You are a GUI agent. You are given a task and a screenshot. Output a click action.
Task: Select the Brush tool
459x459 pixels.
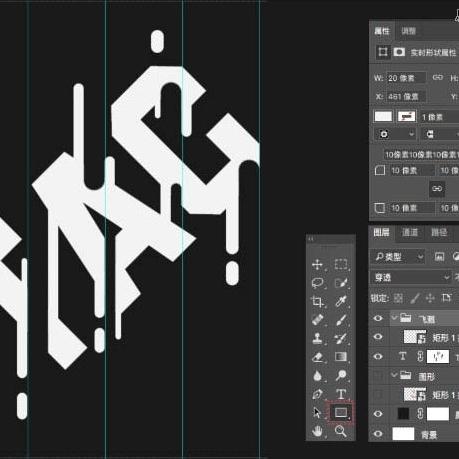pos(341,320)
